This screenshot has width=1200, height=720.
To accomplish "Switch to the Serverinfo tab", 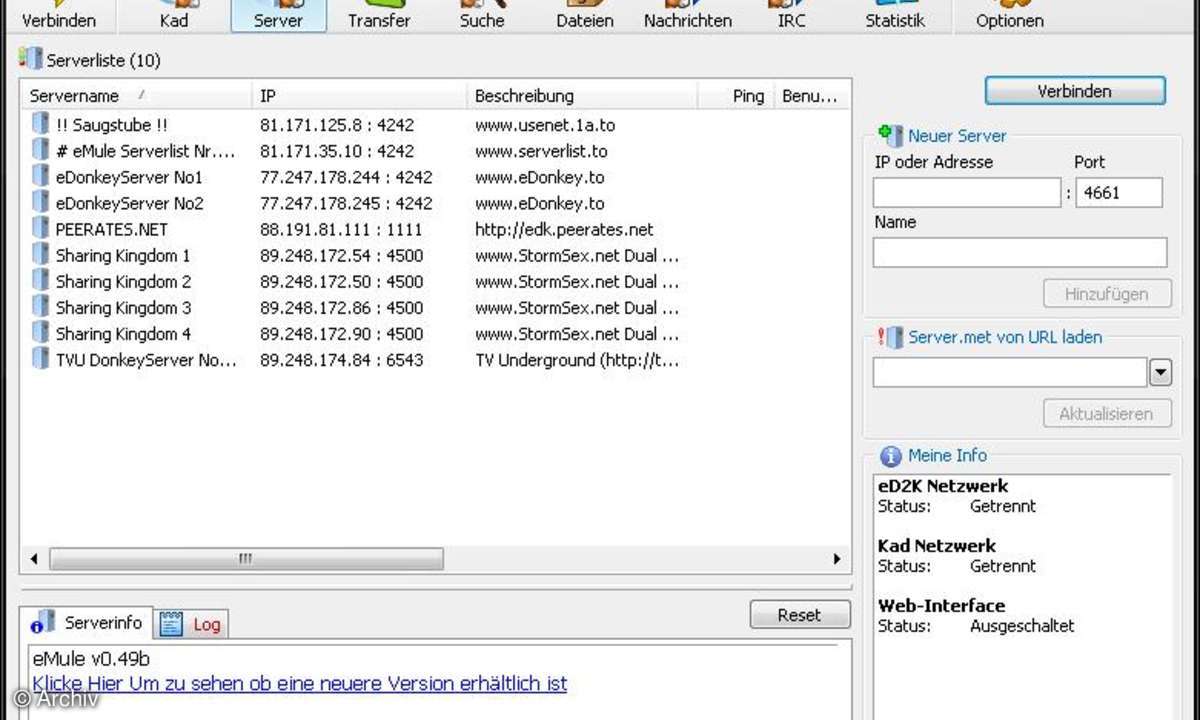I will click(x=87, y=622).
